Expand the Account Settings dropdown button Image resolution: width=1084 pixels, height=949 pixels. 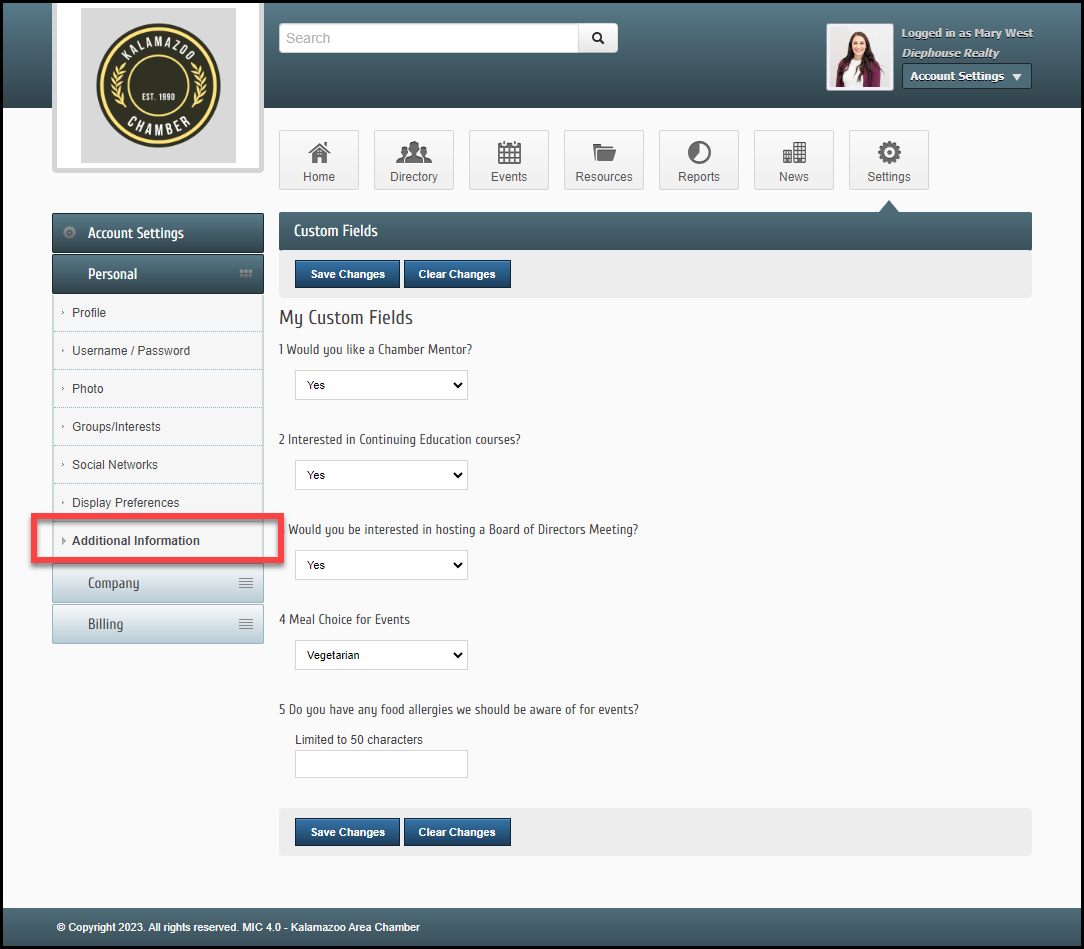tap(966, 76)
